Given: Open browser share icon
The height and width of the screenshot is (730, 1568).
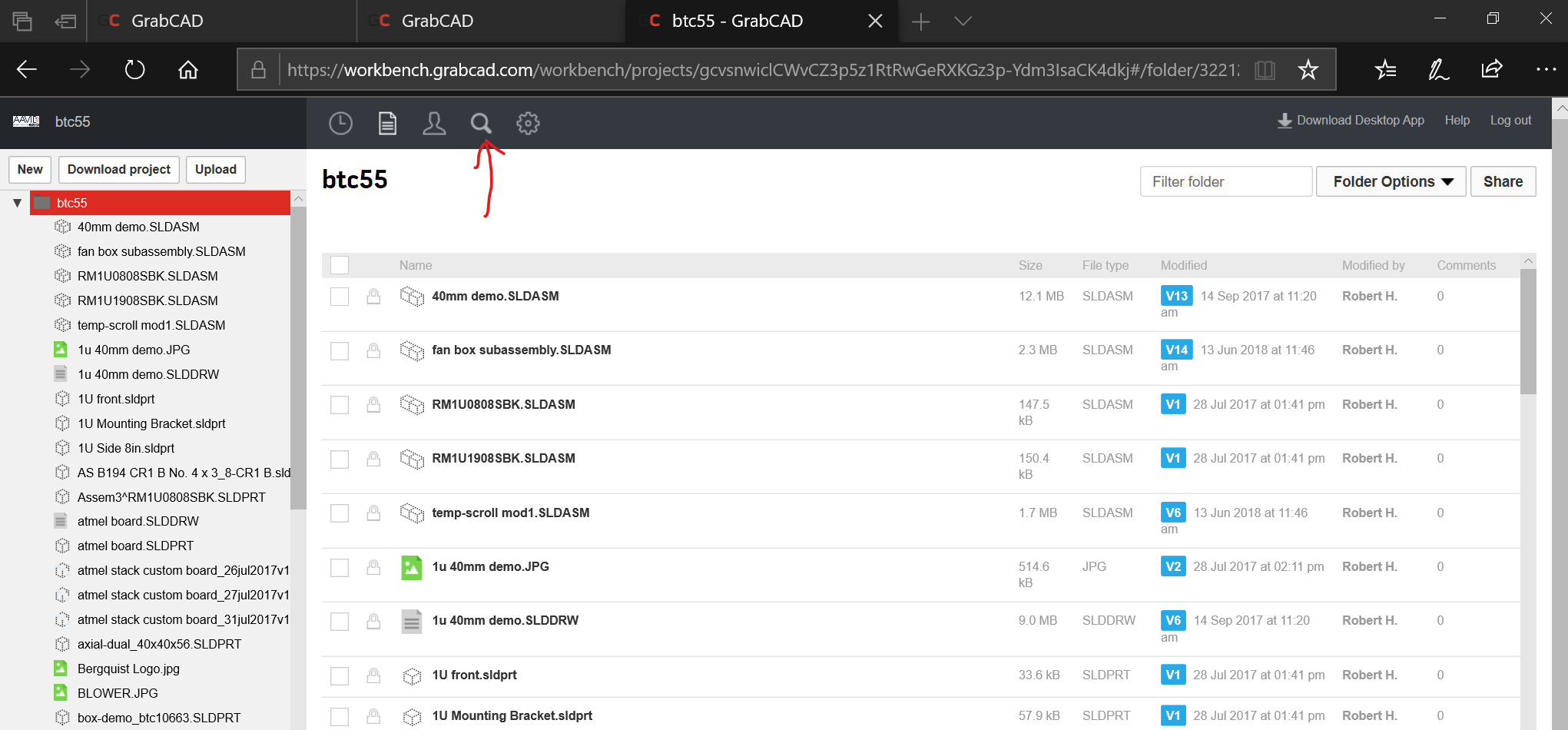Looking at the screenshot, I should (1491, 69).
